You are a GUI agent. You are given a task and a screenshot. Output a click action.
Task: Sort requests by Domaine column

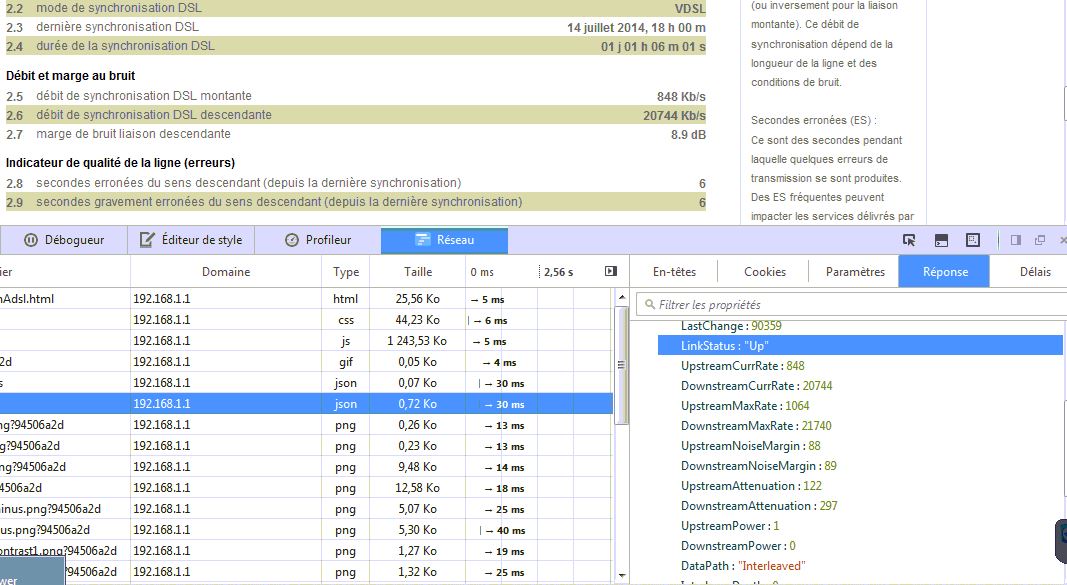(226, 272)
